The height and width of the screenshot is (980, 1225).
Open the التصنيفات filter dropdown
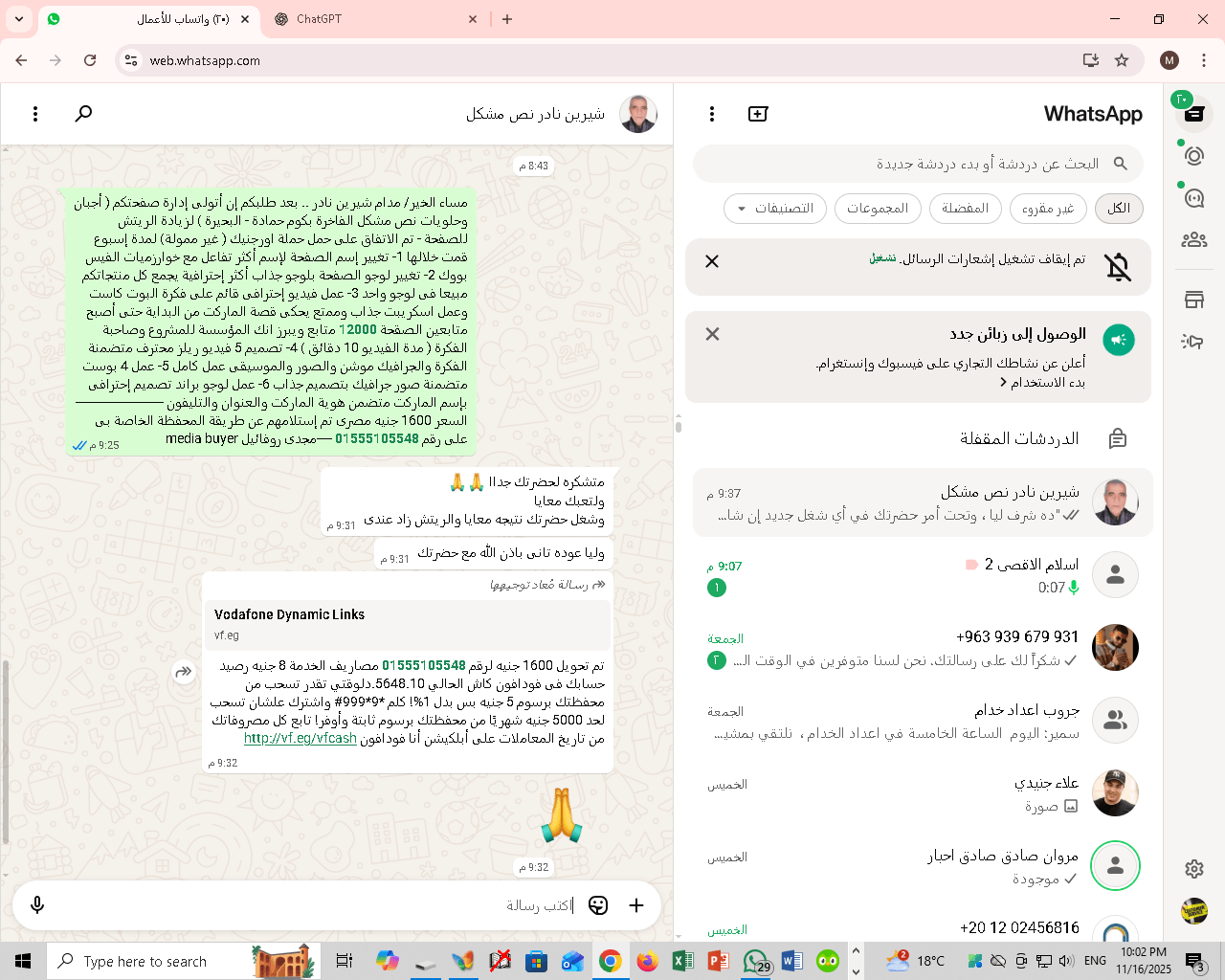coord(774,209)
